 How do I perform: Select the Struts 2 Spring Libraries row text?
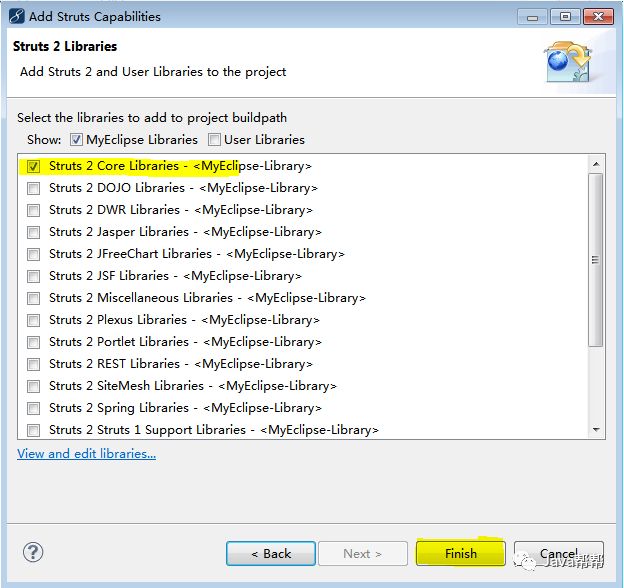(185, 408)
